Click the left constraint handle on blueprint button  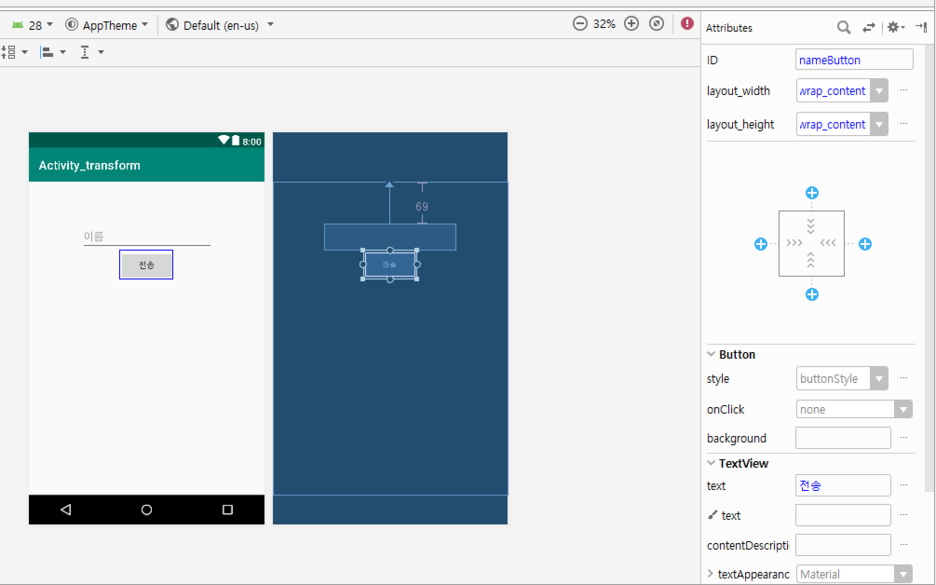[363, 264]
